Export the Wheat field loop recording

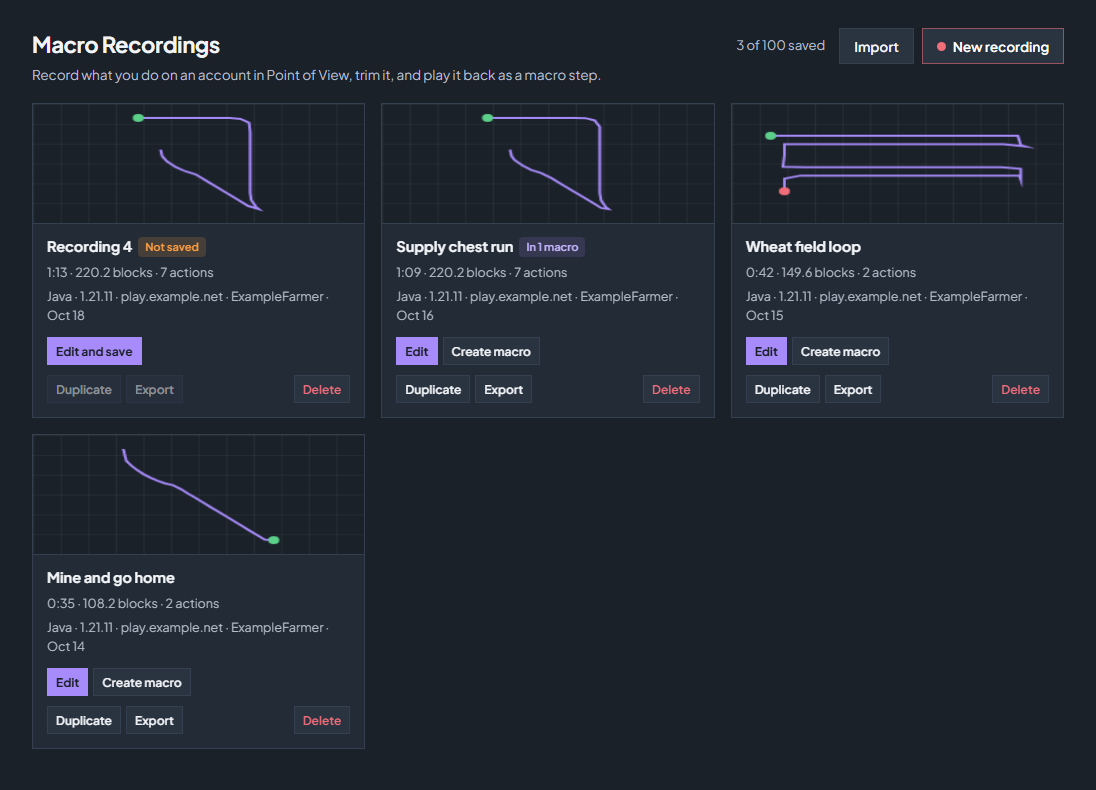point(853,389)
